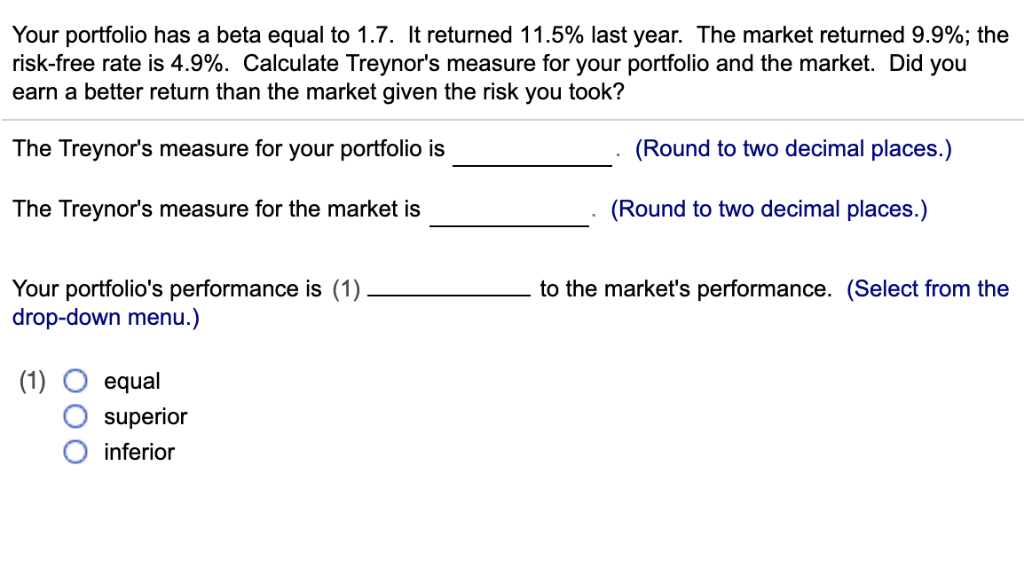This screenshot has height=584, width=1024.
Task: Click the portfolio Treynor's measure answer blank
Action: 532,155
